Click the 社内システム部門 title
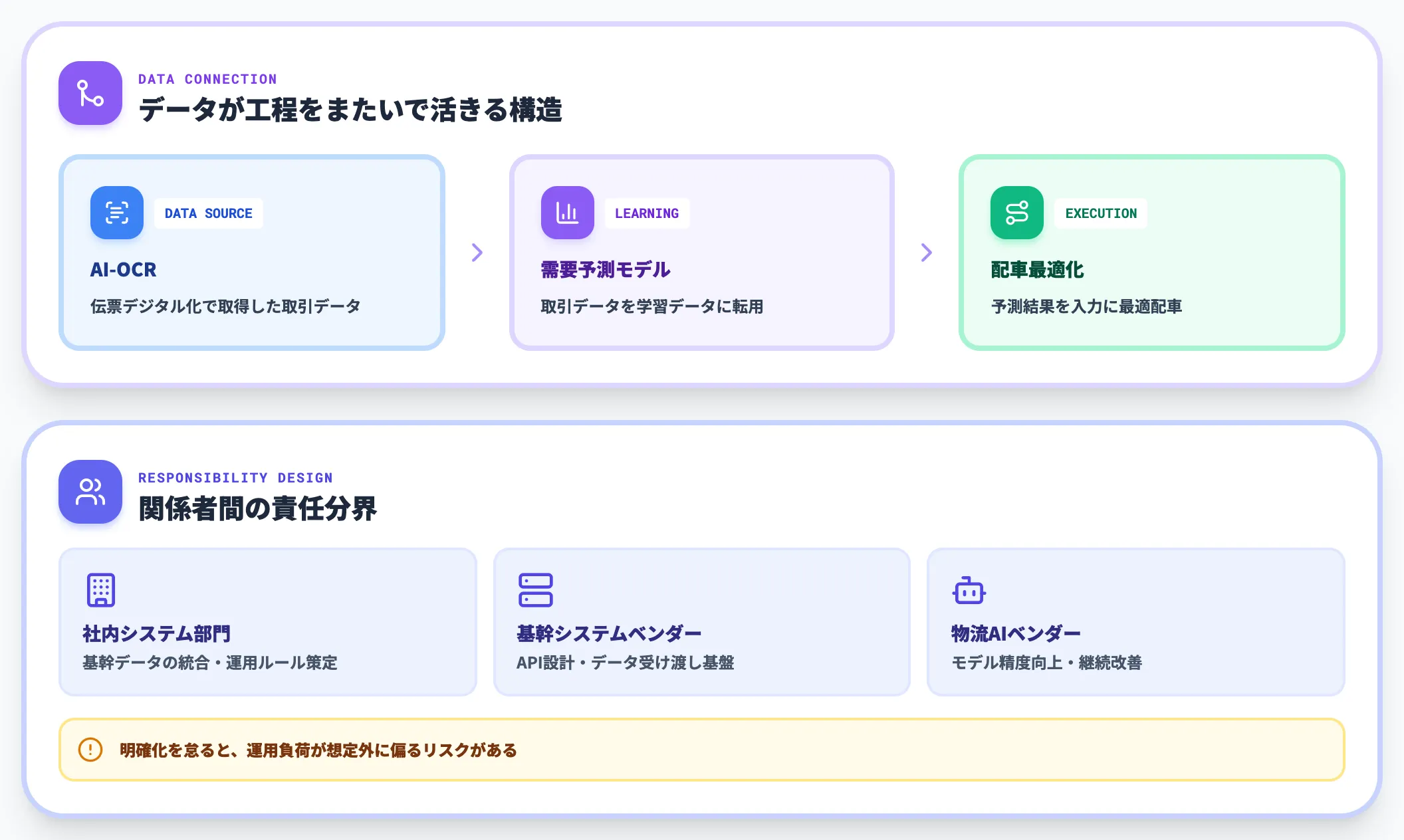The height and width of the screenshot is (840, 1404). pyautogui.click(x=157, y=633)
